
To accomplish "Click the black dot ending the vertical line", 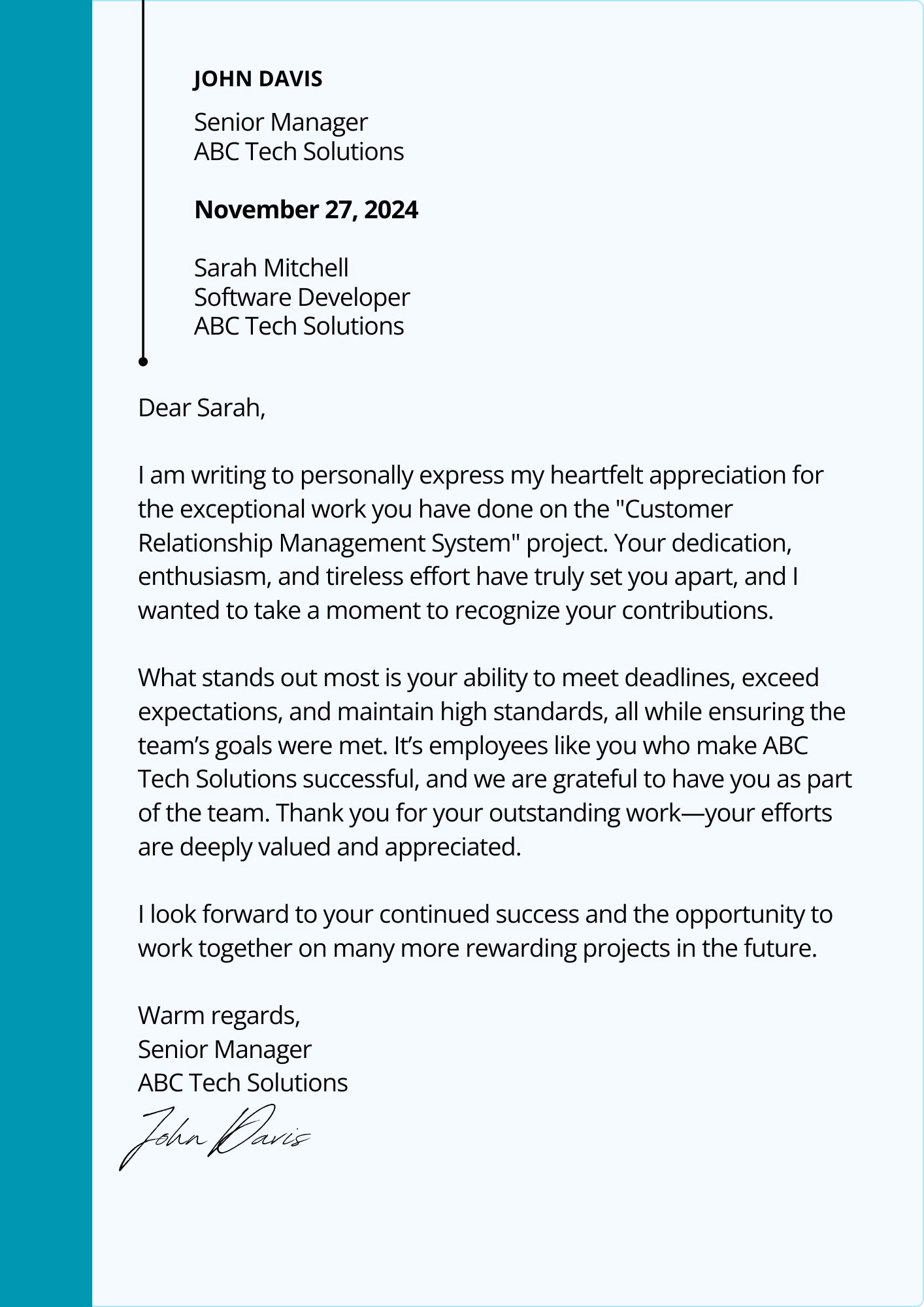I will [x=143, y=361].
